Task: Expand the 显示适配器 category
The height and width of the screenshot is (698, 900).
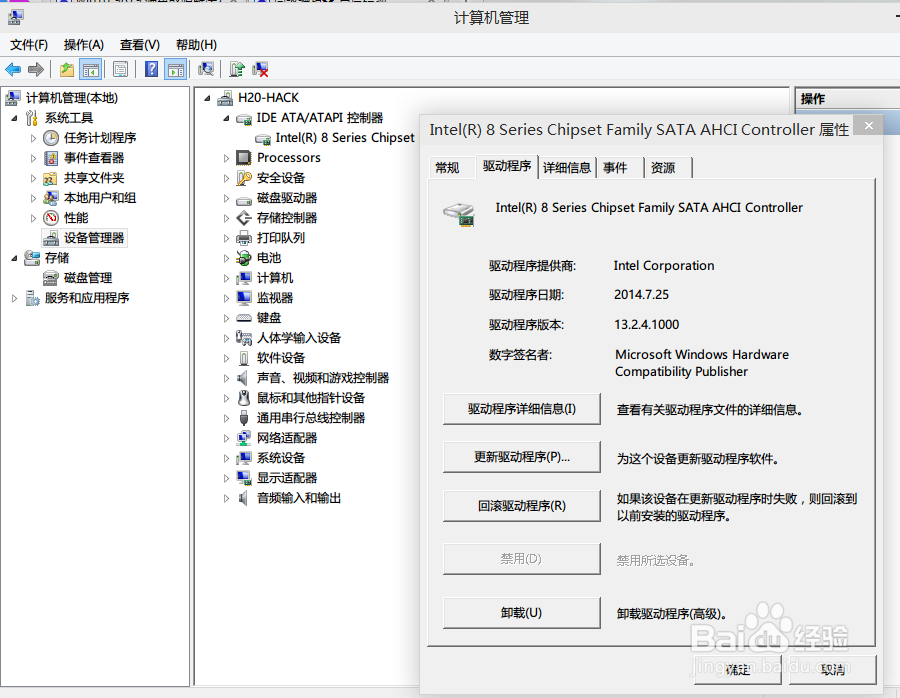Action: [x=224, y=478]
